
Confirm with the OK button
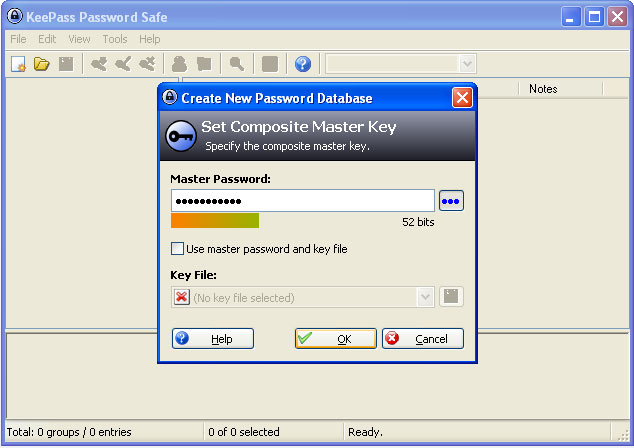click(336, 338)
